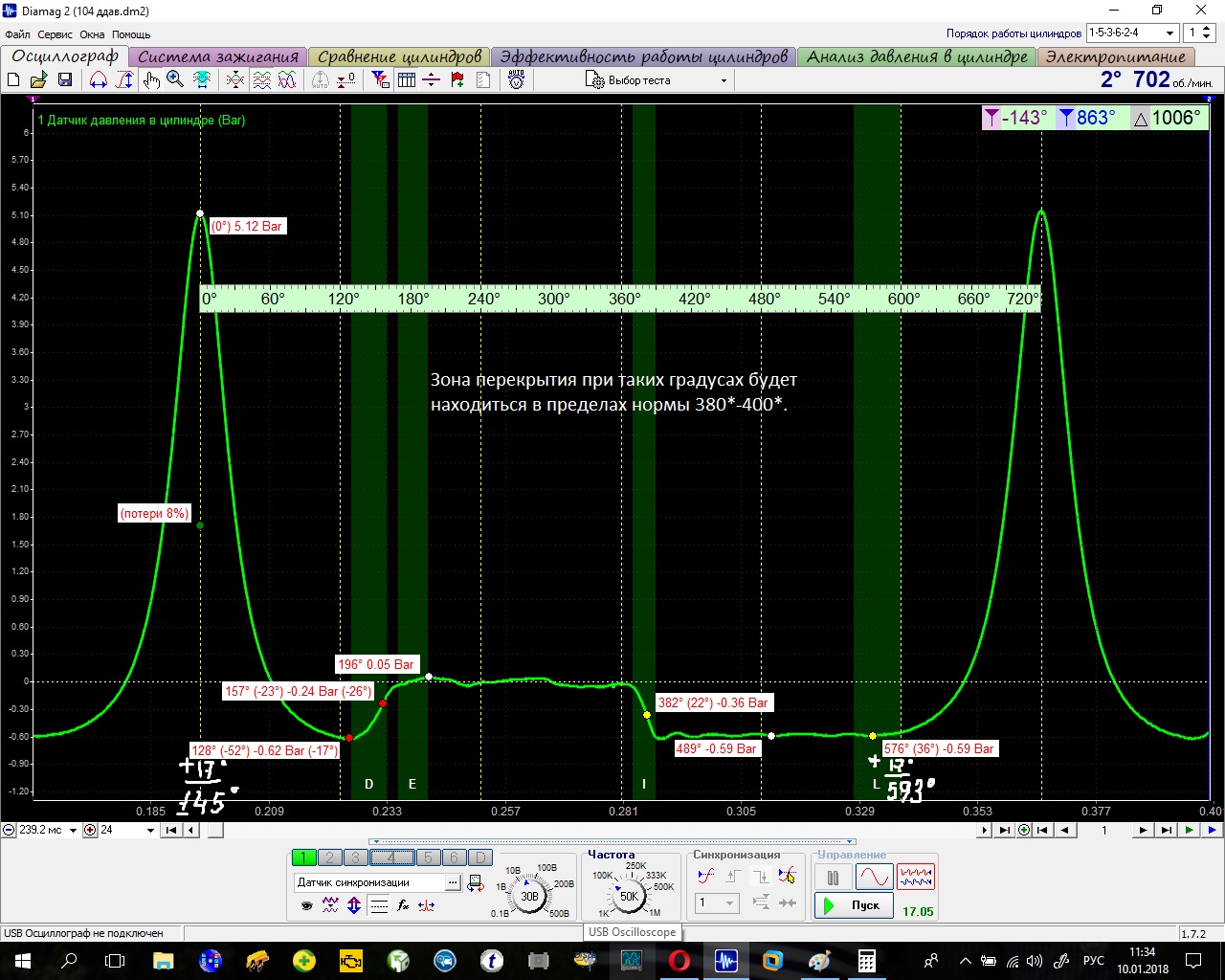Screen dimensions: 1225x980
Task: Open the Файл menu
Action: coord(17,34)
